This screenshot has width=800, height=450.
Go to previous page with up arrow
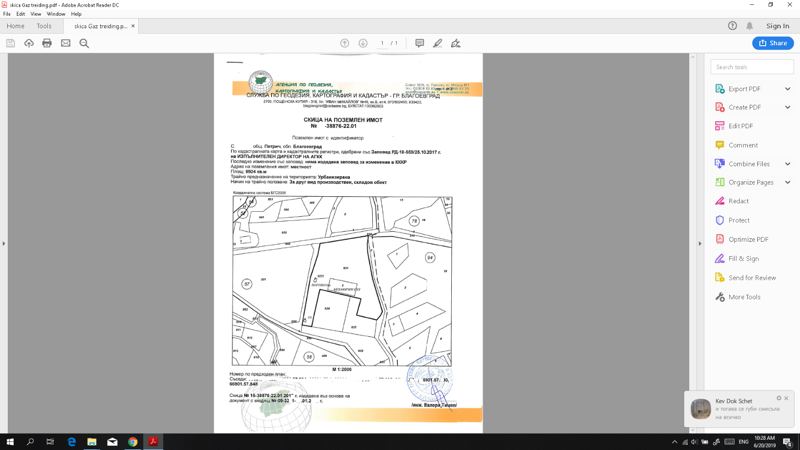click(x=345, y=43)
